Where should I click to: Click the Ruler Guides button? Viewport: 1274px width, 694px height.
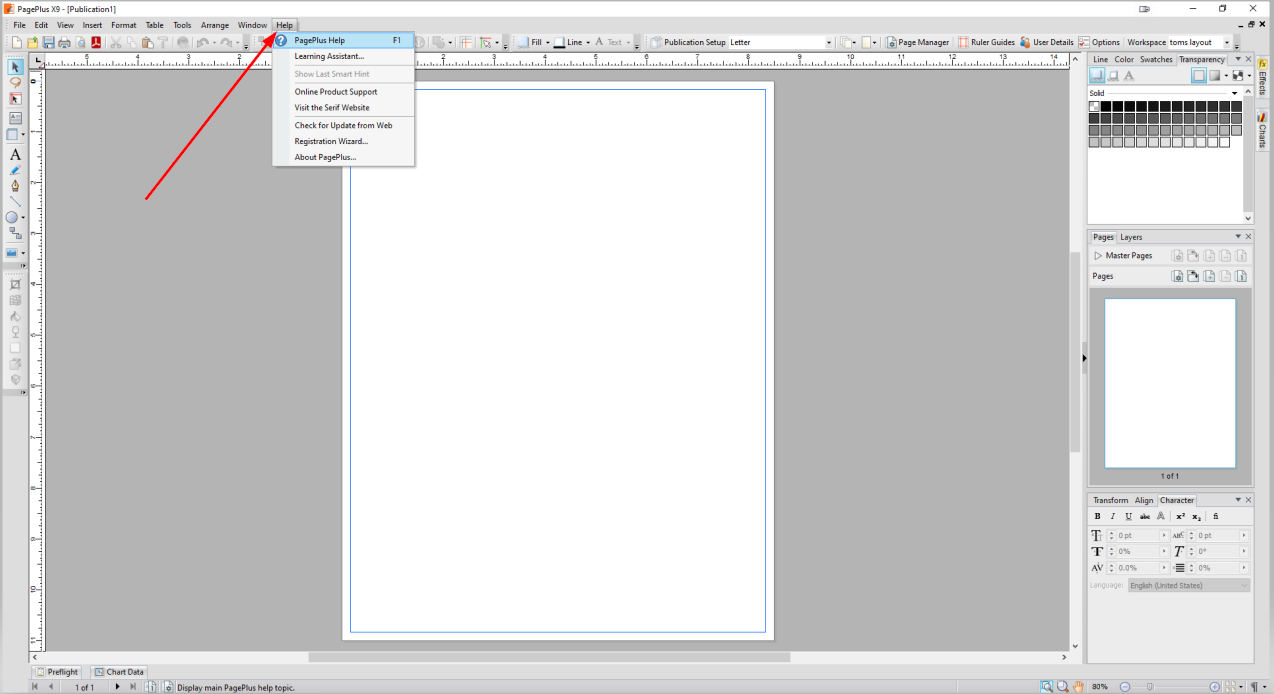(x=986, y=42)
